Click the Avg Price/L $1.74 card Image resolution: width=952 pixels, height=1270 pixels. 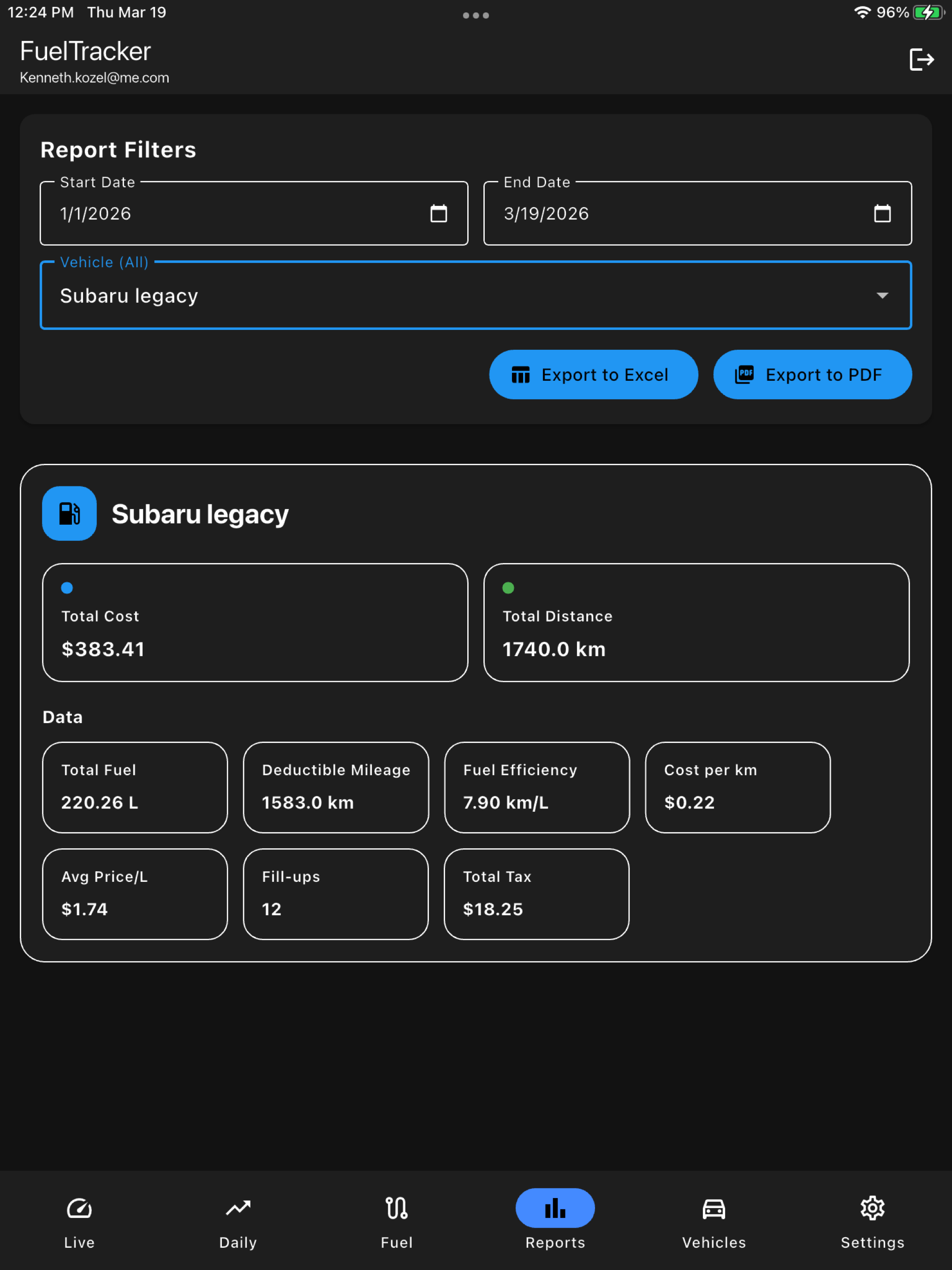[x=135, y=894]
